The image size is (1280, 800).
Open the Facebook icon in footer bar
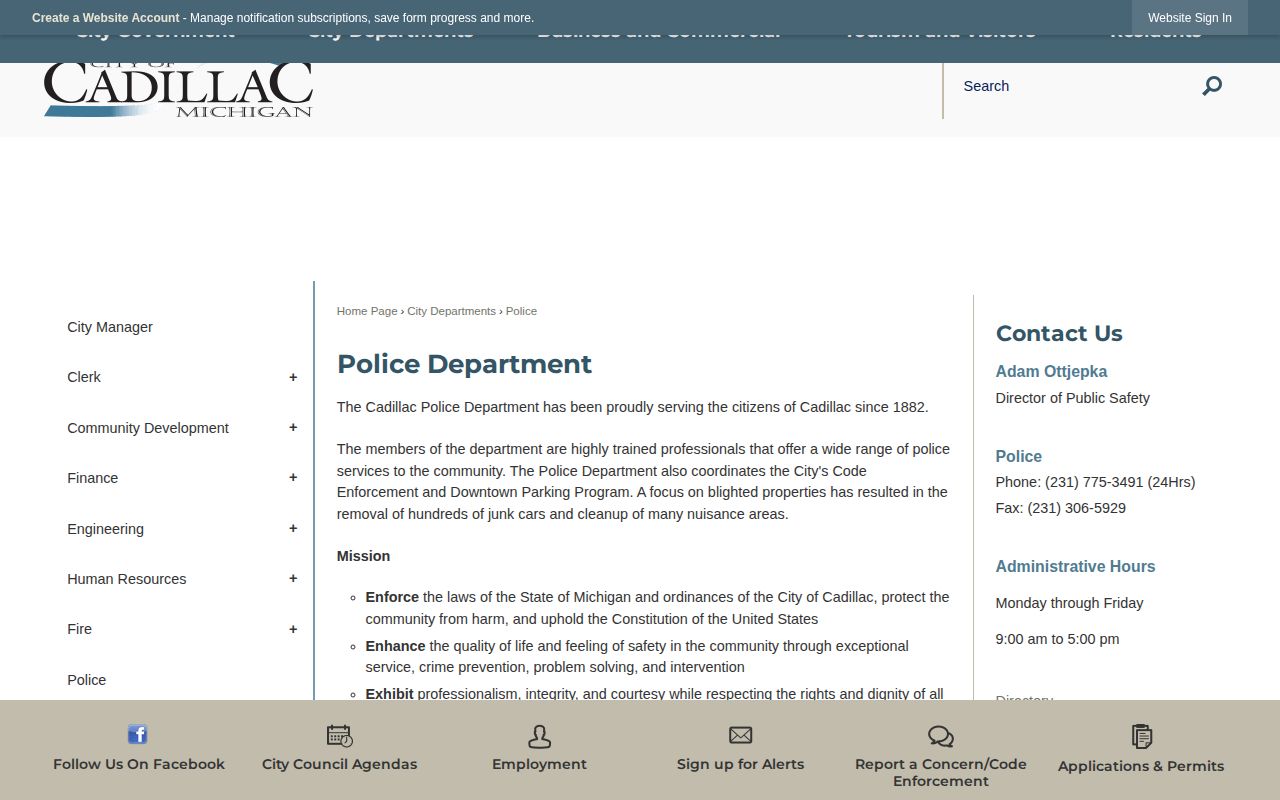coord(138,735)
